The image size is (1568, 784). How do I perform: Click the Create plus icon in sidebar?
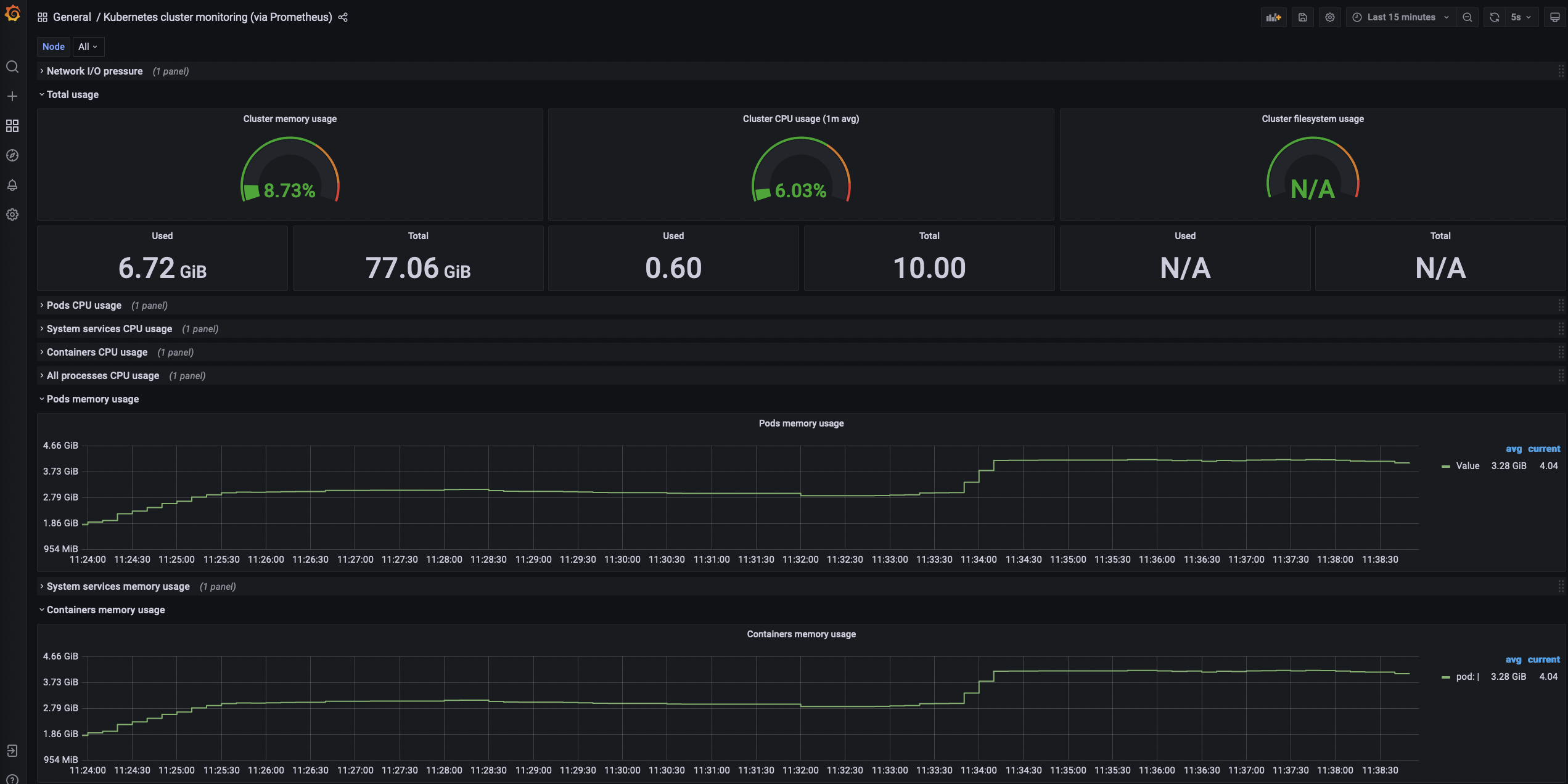pos(12,96)
